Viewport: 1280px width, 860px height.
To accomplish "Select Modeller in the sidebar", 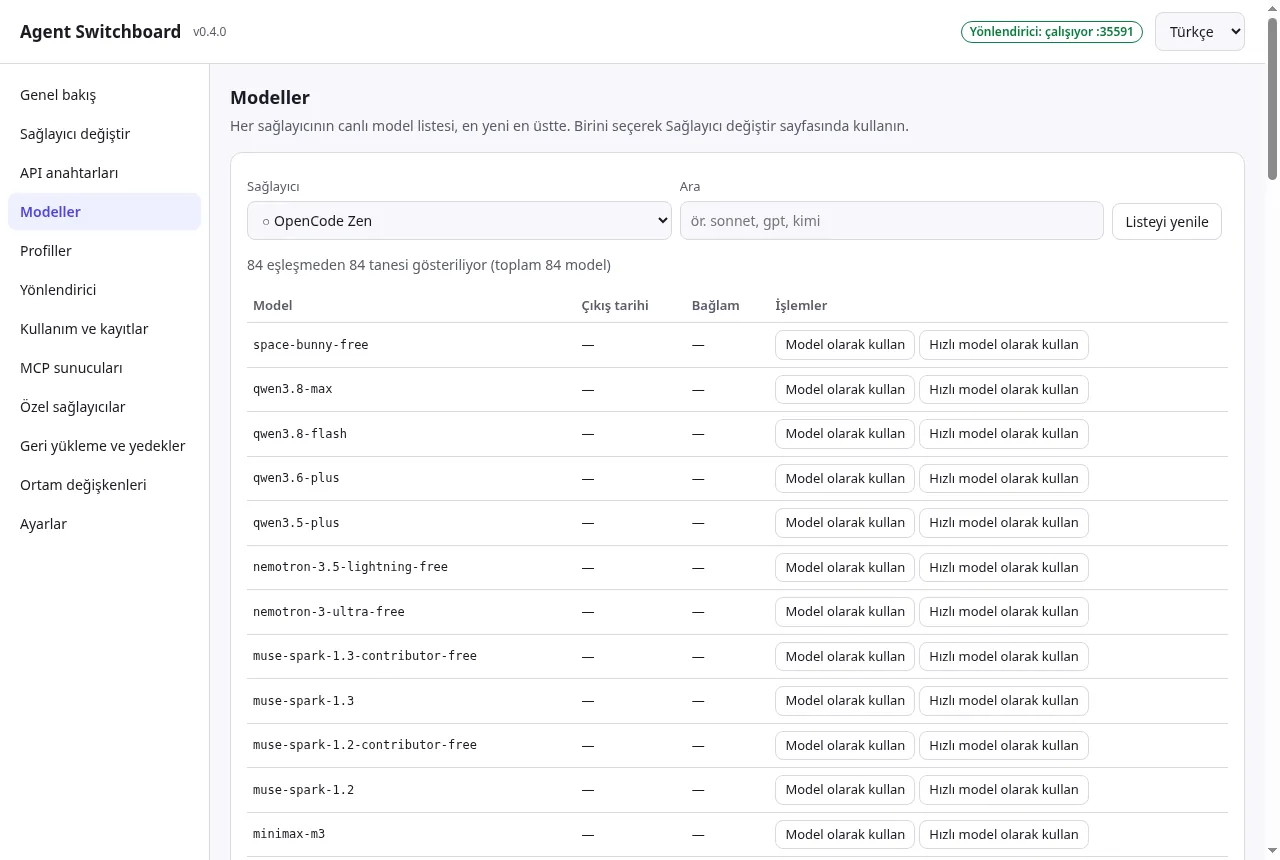I will pyautogui.click(x=104, y=212).
